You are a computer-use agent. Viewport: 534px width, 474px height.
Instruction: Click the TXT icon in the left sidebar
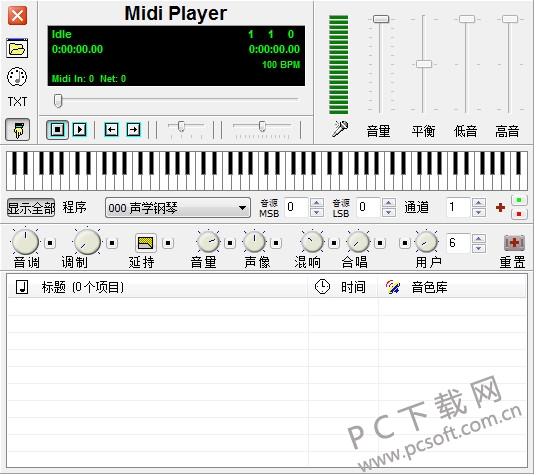click(17, 101)
